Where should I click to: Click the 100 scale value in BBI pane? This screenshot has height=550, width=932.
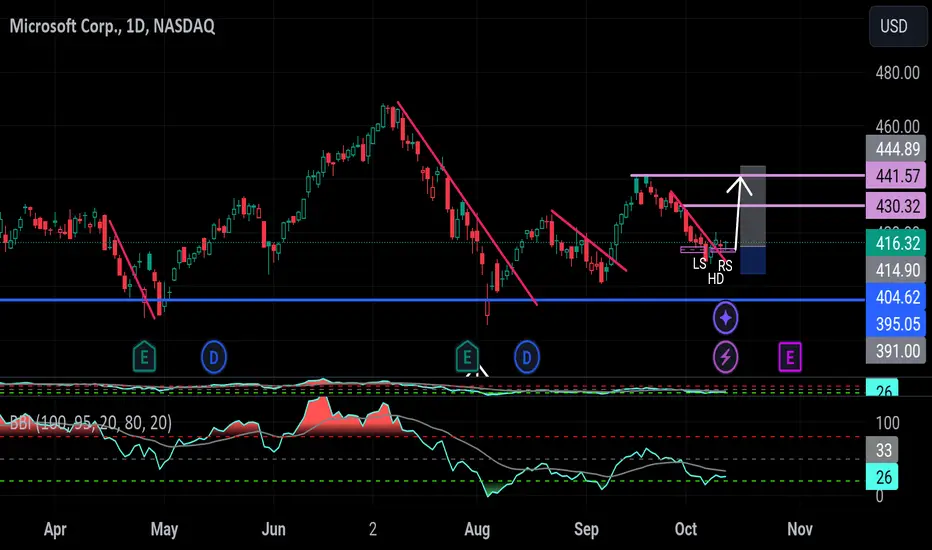[x=887, y=423]
